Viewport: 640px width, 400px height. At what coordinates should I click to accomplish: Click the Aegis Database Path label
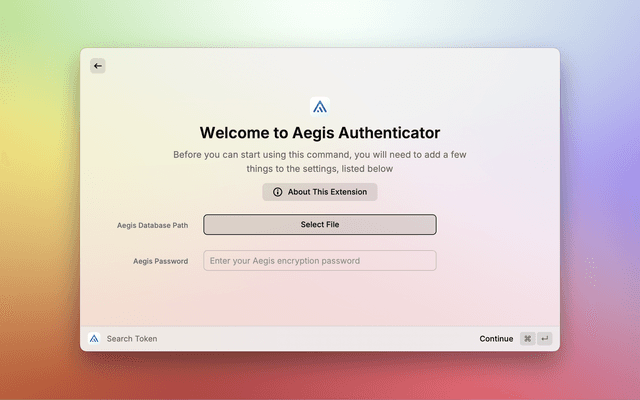coord(152,225)
